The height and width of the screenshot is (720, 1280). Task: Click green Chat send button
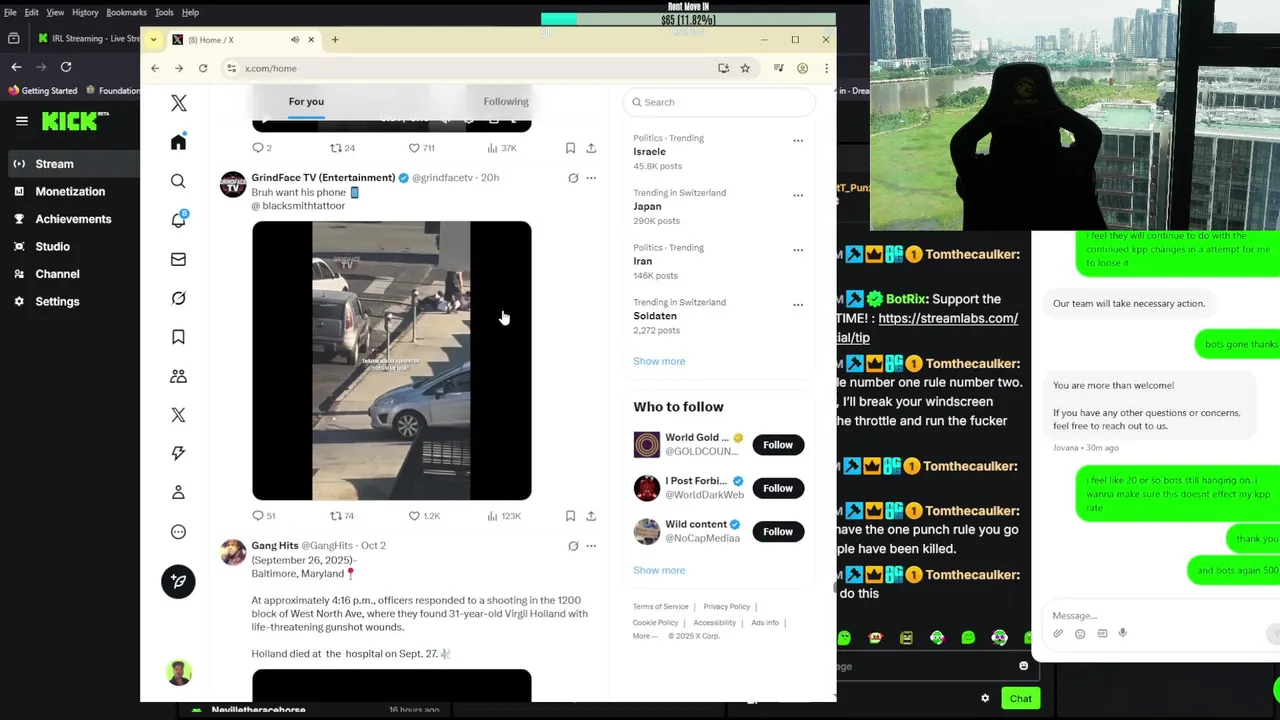tap(1020, 698)
